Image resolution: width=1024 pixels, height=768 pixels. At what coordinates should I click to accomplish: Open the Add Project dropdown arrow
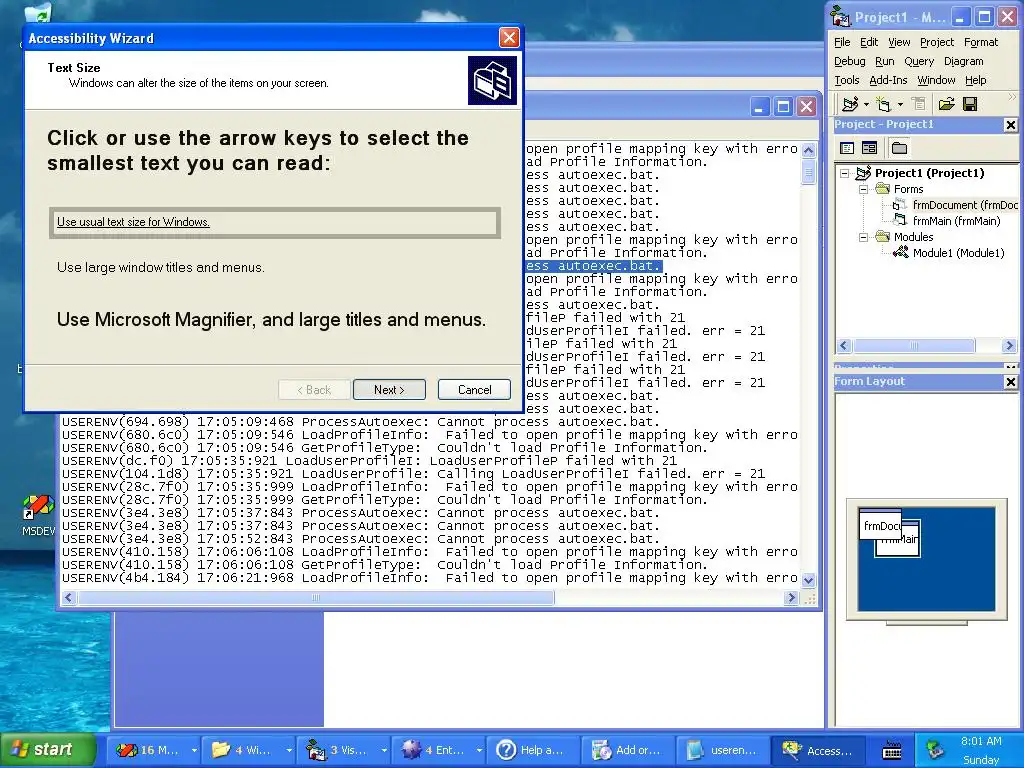[x=866, y=104]
